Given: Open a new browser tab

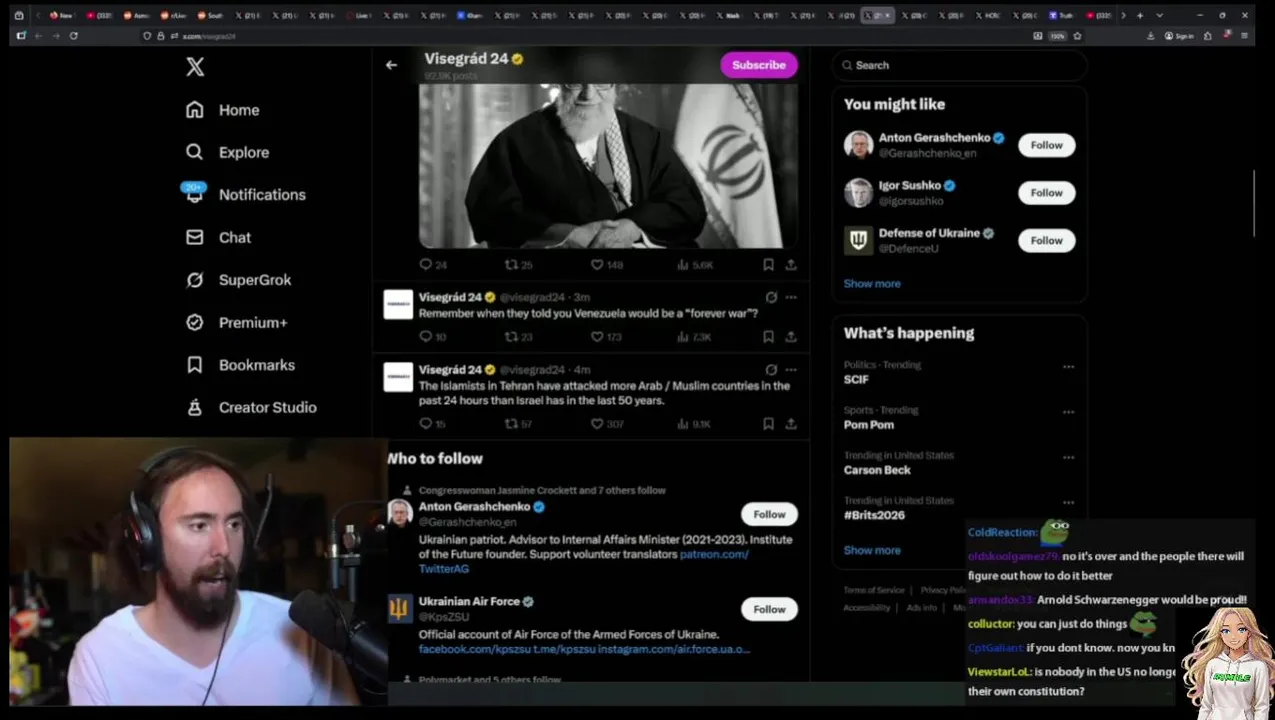Looking at the screenshot, I should tap(1140, 15).
